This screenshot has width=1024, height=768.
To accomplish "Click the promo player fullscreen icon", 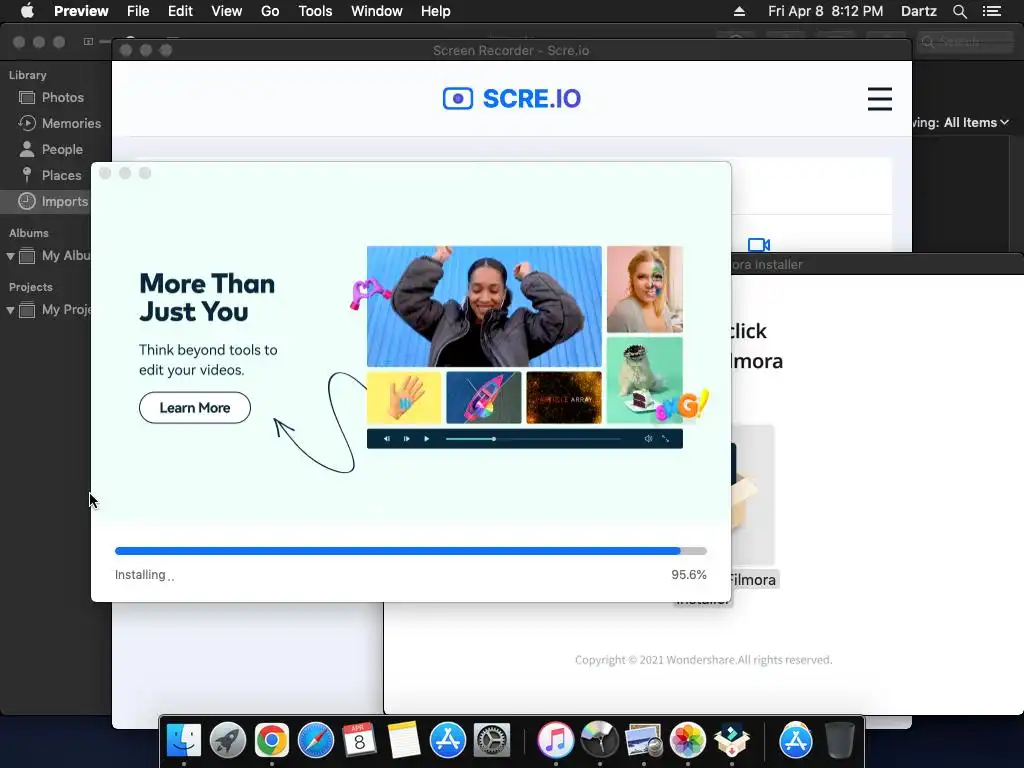I will (x=665, y=439).
